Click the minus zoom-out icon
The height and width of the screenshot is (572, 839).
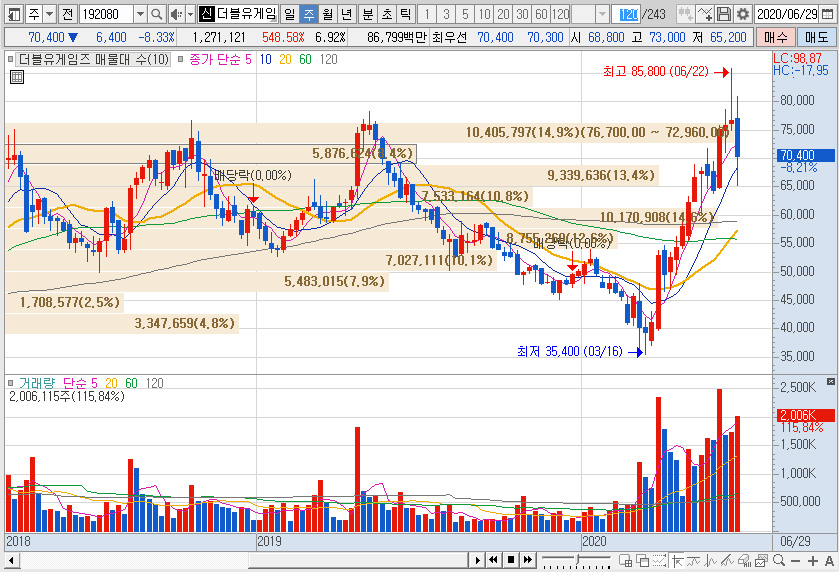(796, 560)
